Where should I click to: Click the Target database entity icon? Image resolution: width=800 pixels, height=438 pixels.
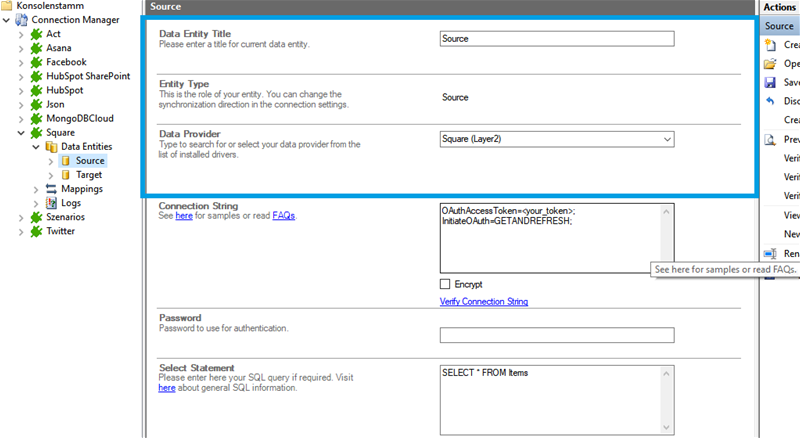(66, 174)
